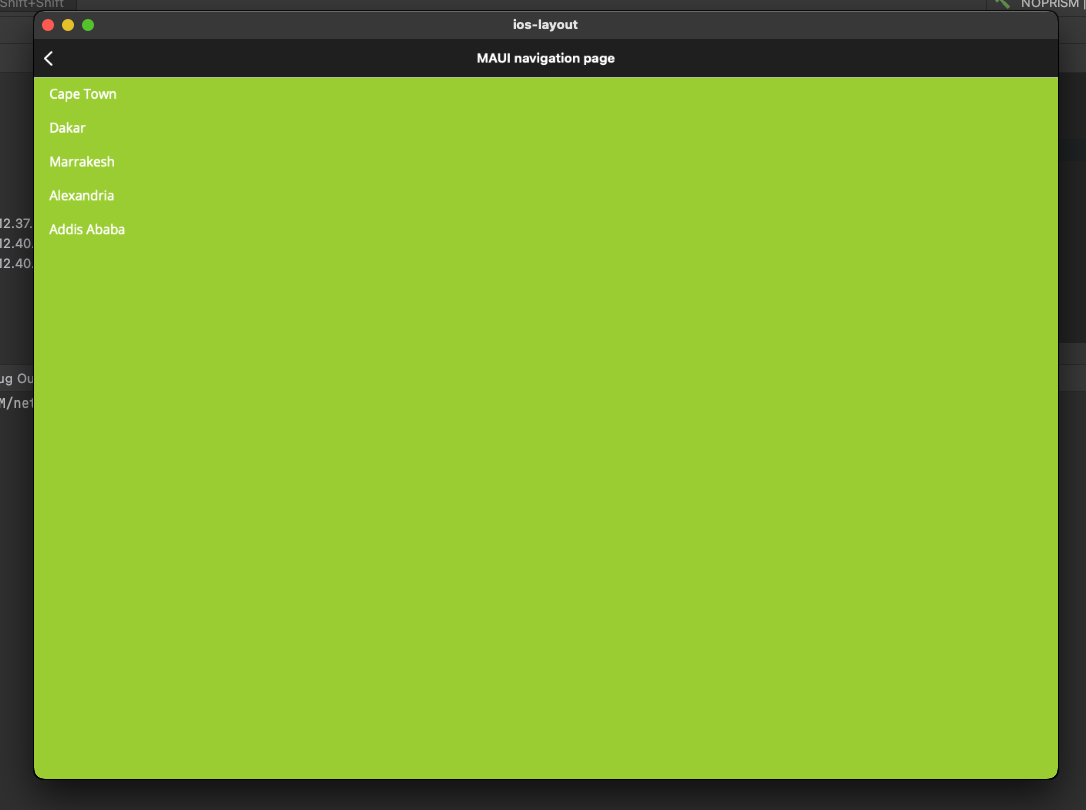Click NOPRISM label in the background IDE
This screenshot has height=810, width=1086.
[x=1049, y=4]
